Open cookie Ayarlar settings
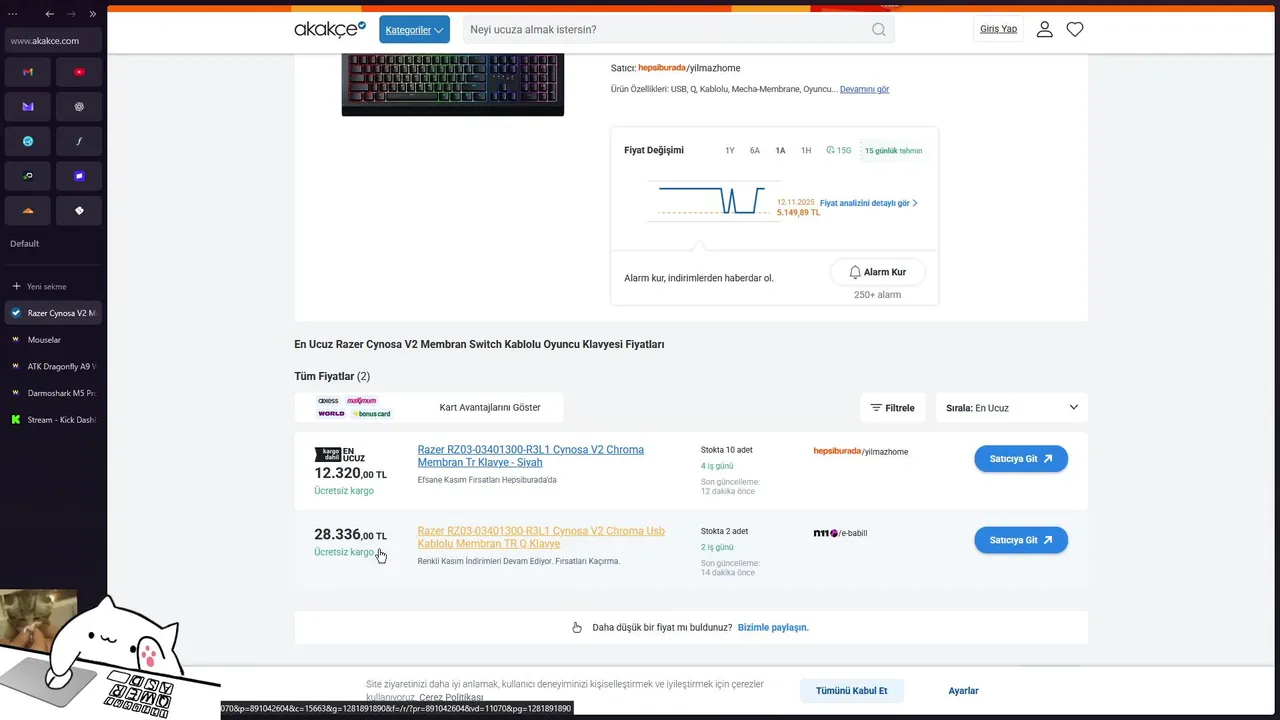The width and height of the screenshot is (1280, 720). click(x=963, y=691)
